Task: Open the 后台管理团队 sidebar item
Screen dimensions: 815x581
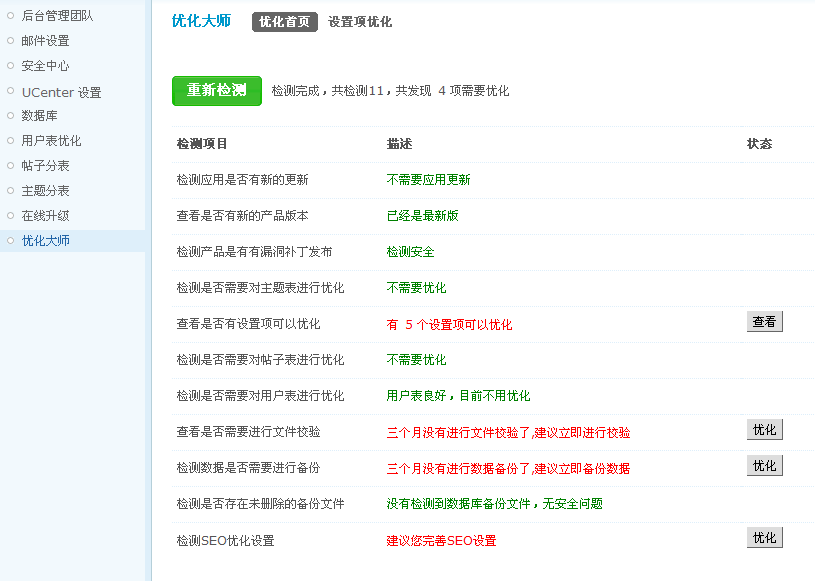Action: pos(57,16)
